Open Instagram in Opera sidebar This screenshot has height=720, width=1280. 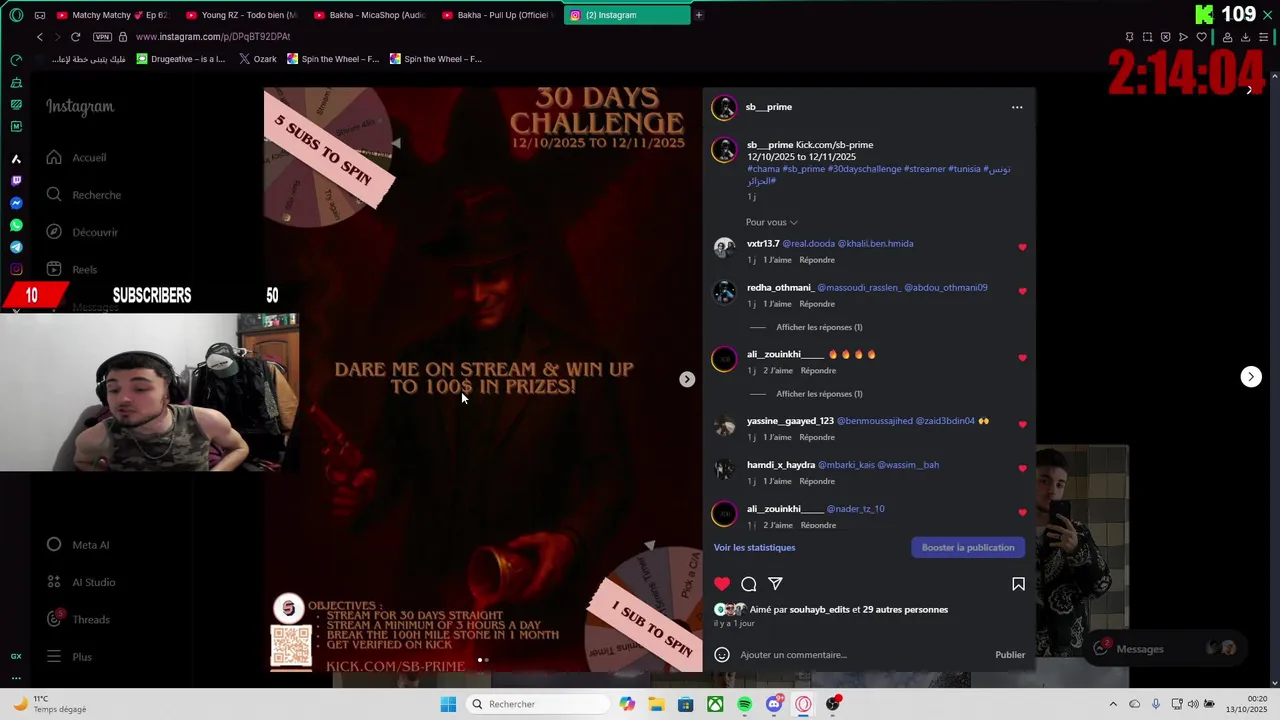16,269
